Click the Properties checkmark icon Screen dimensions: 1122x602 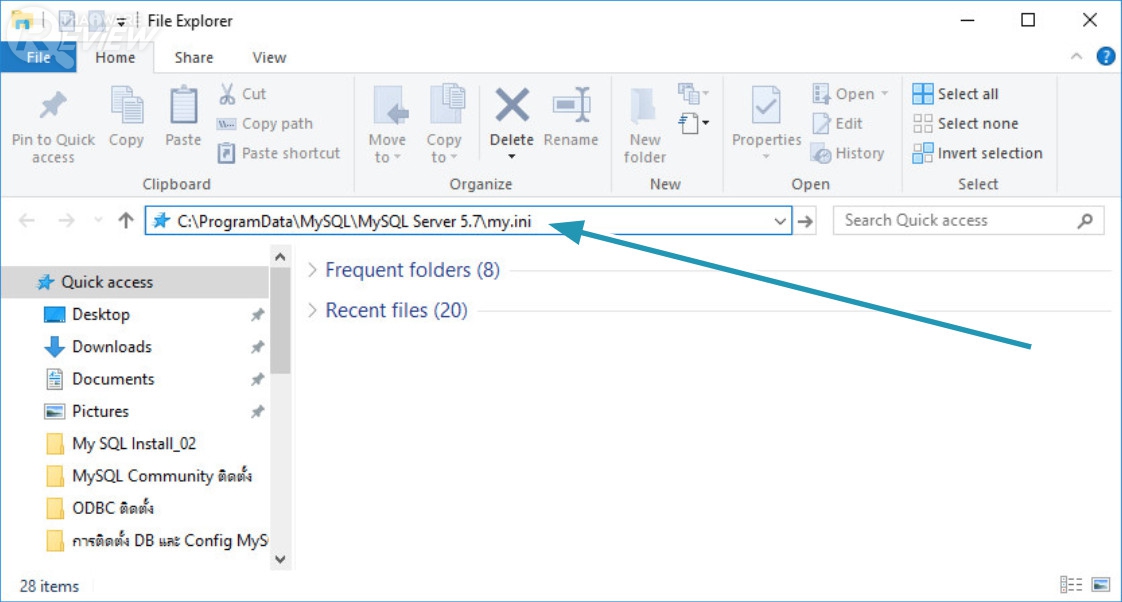(x=766, y=106)
